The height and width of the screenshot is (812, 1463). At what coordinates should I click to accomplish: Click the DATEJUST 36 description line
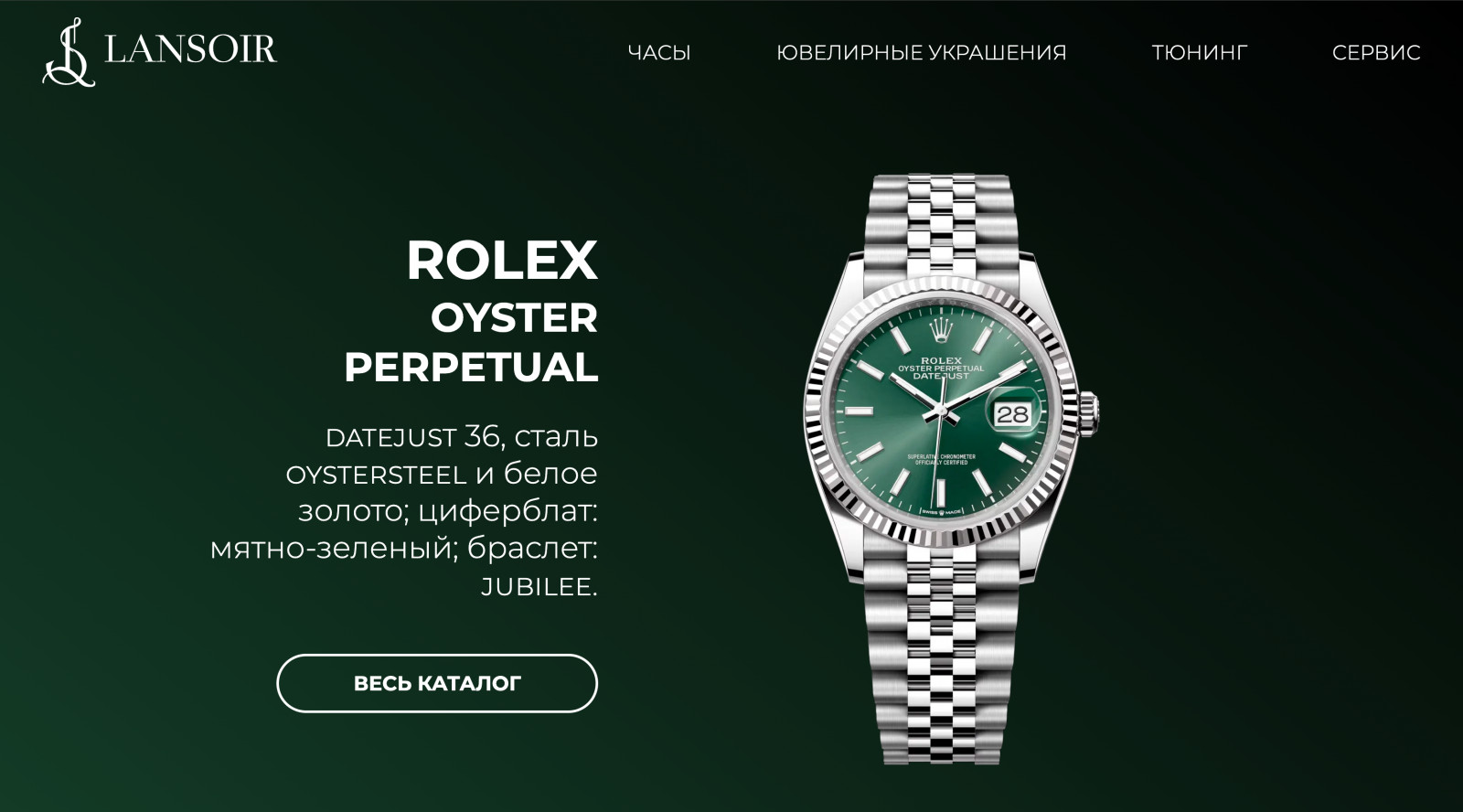point(462,437)
